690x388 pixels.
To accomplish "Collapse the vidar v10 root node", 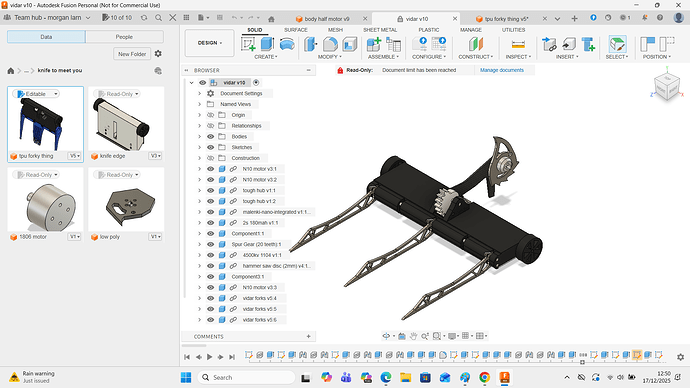I will click(x=191, y=83).
